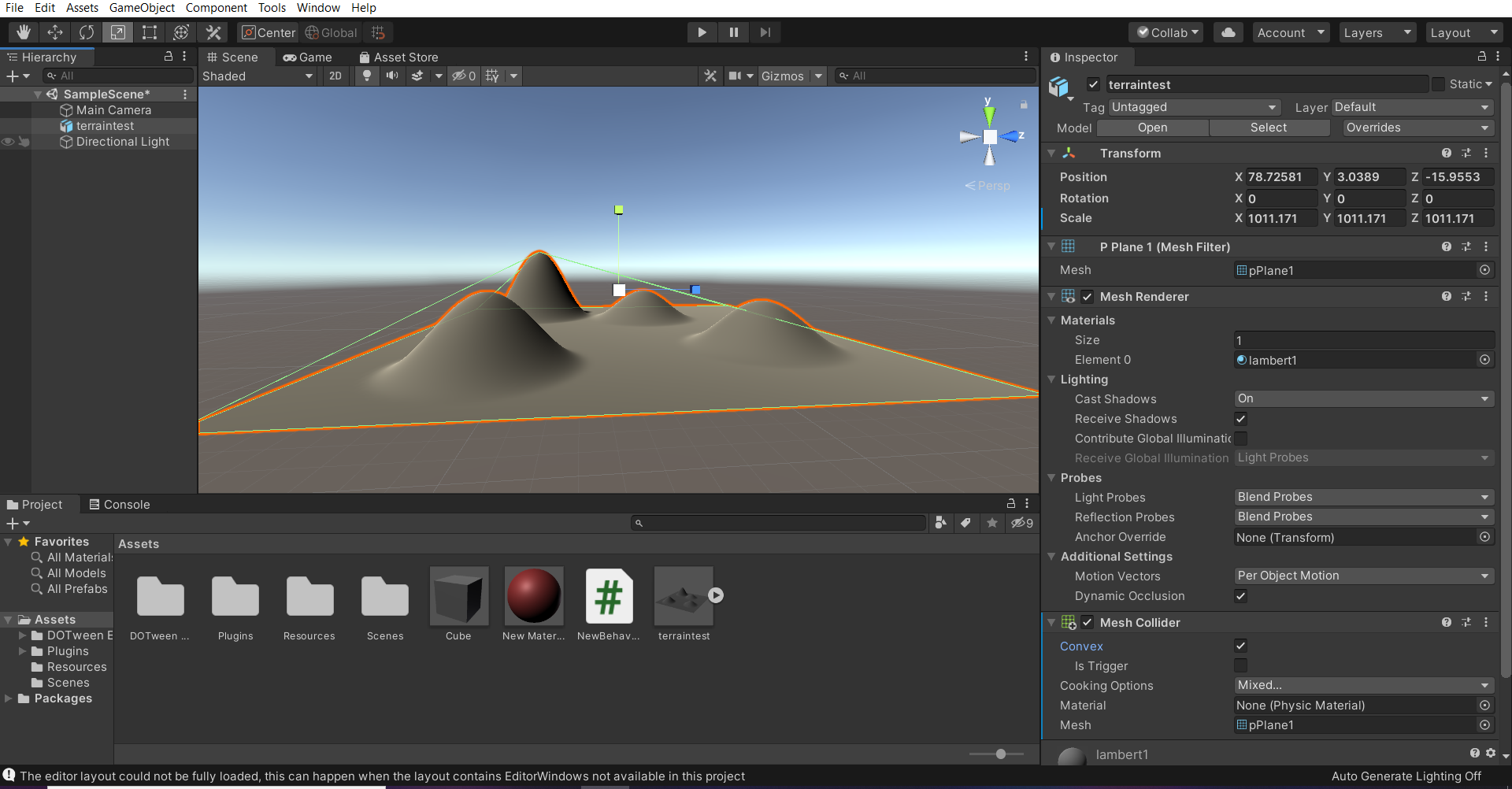
Task: Open scene camera settings icon
Action: [735, 76]
